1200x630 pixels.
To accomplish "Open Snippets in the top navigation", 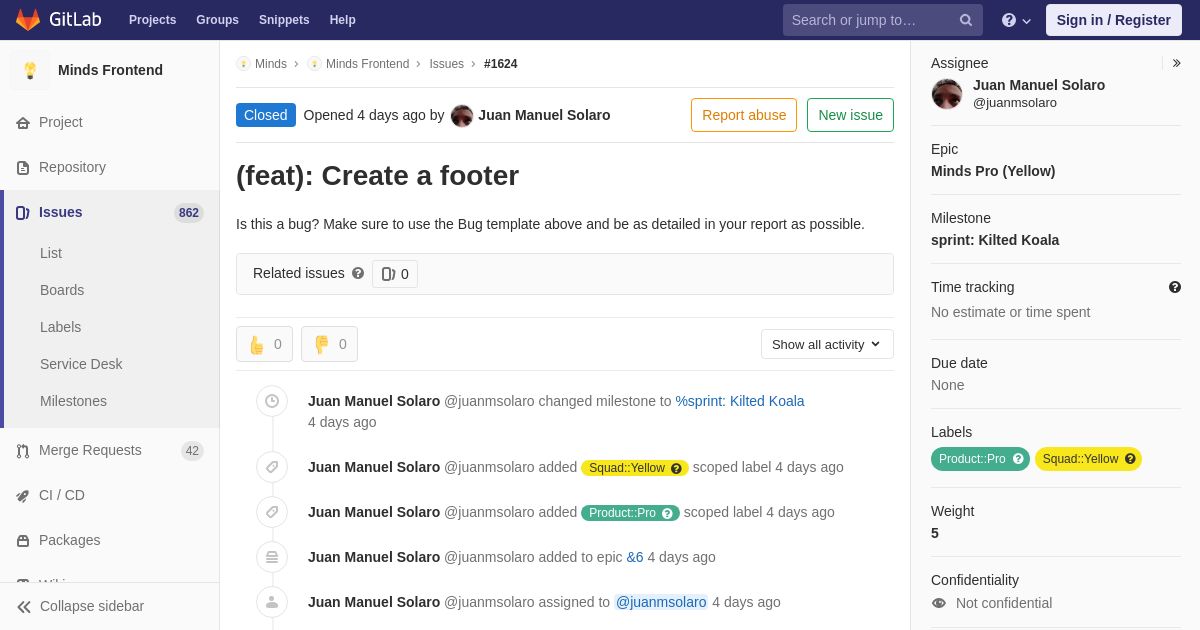I will point(284,20).
